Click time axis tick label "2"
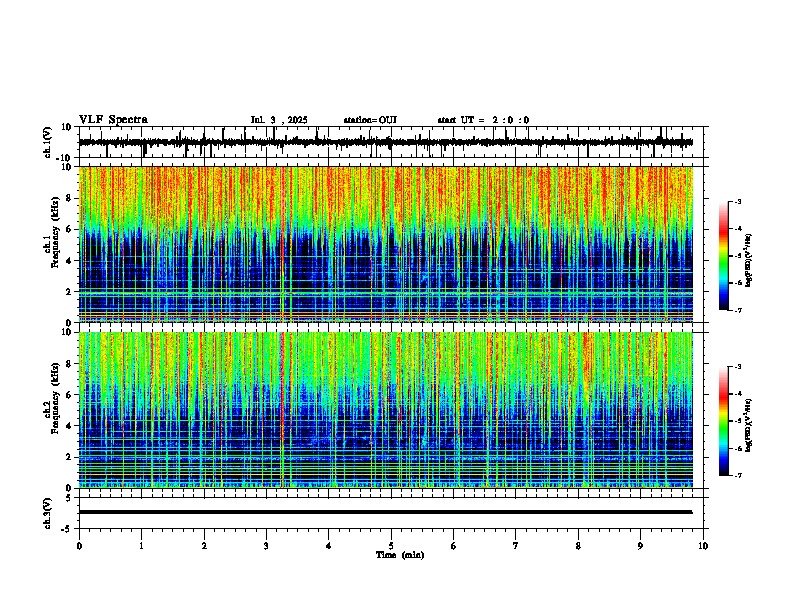Image resolution: width=792 pixels, height=612 pixels. pyautogui.click(x=204, y=546)
